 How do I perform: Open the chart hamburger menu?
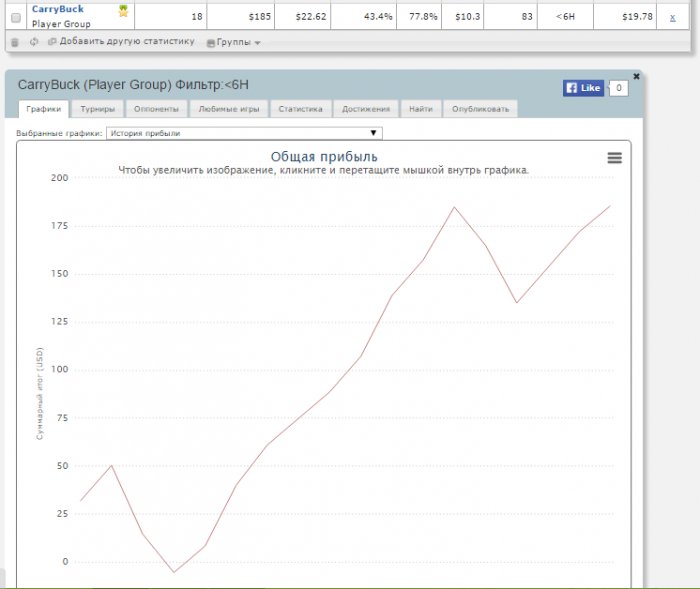[614, 158]
